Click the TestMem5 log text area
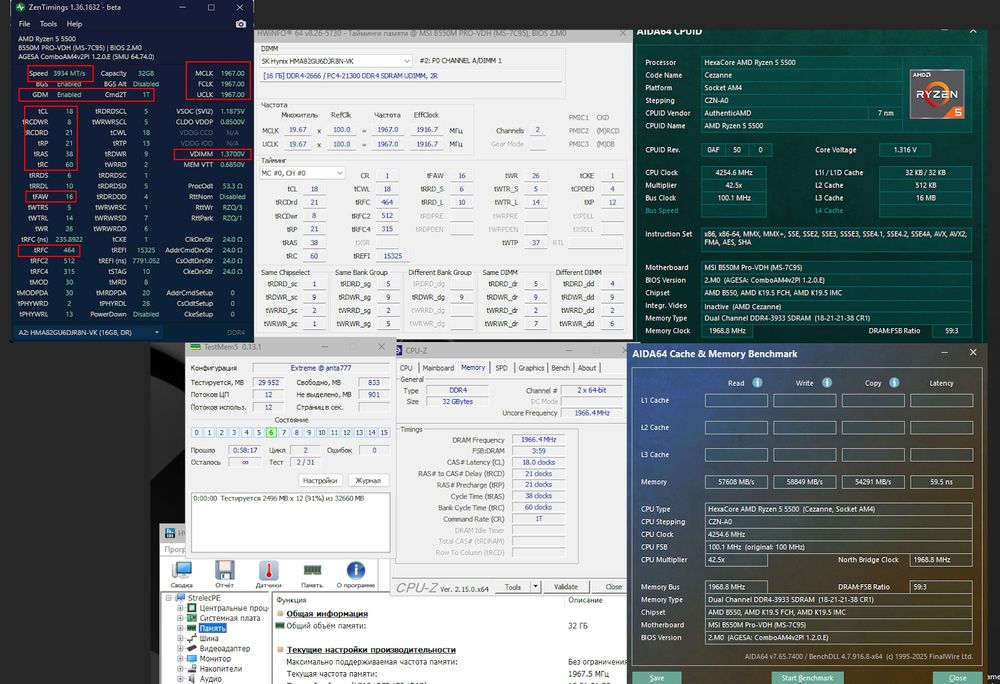Viewport: 1000px width, 684px height. point(291,522)
